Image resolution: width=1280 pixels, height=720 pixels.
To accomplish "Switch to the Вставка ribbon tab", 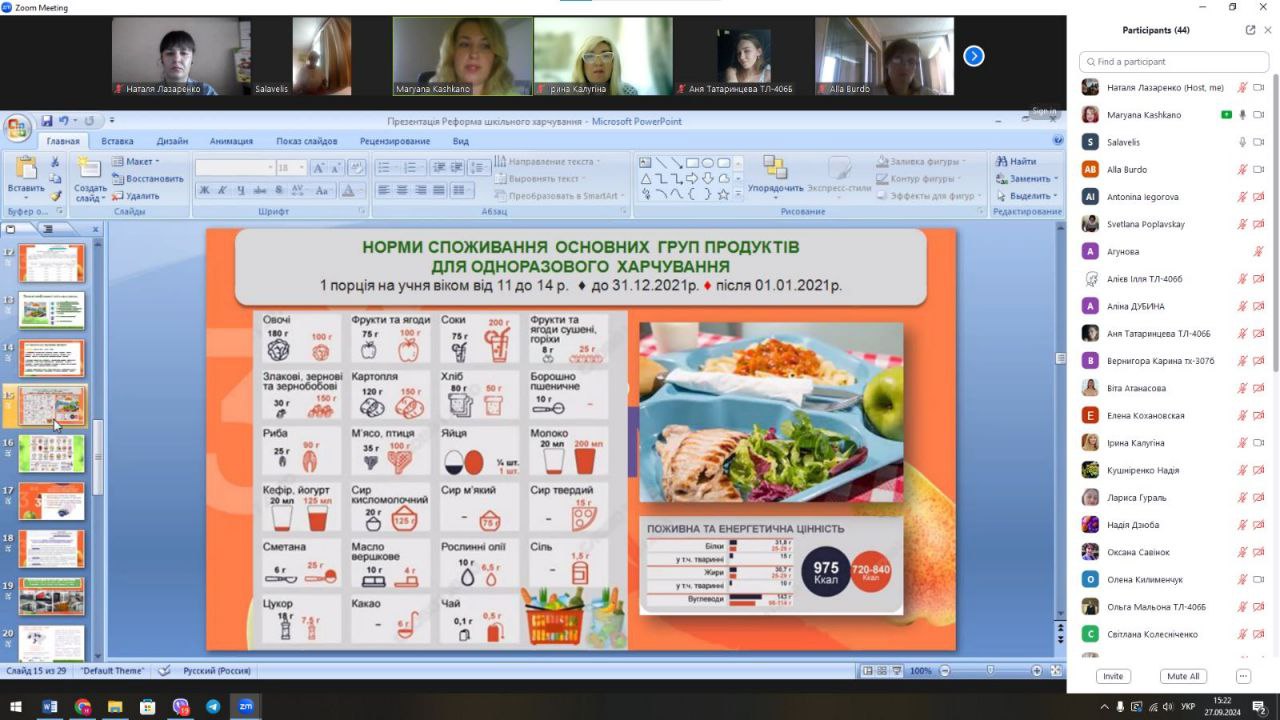I will coord(117,141).
